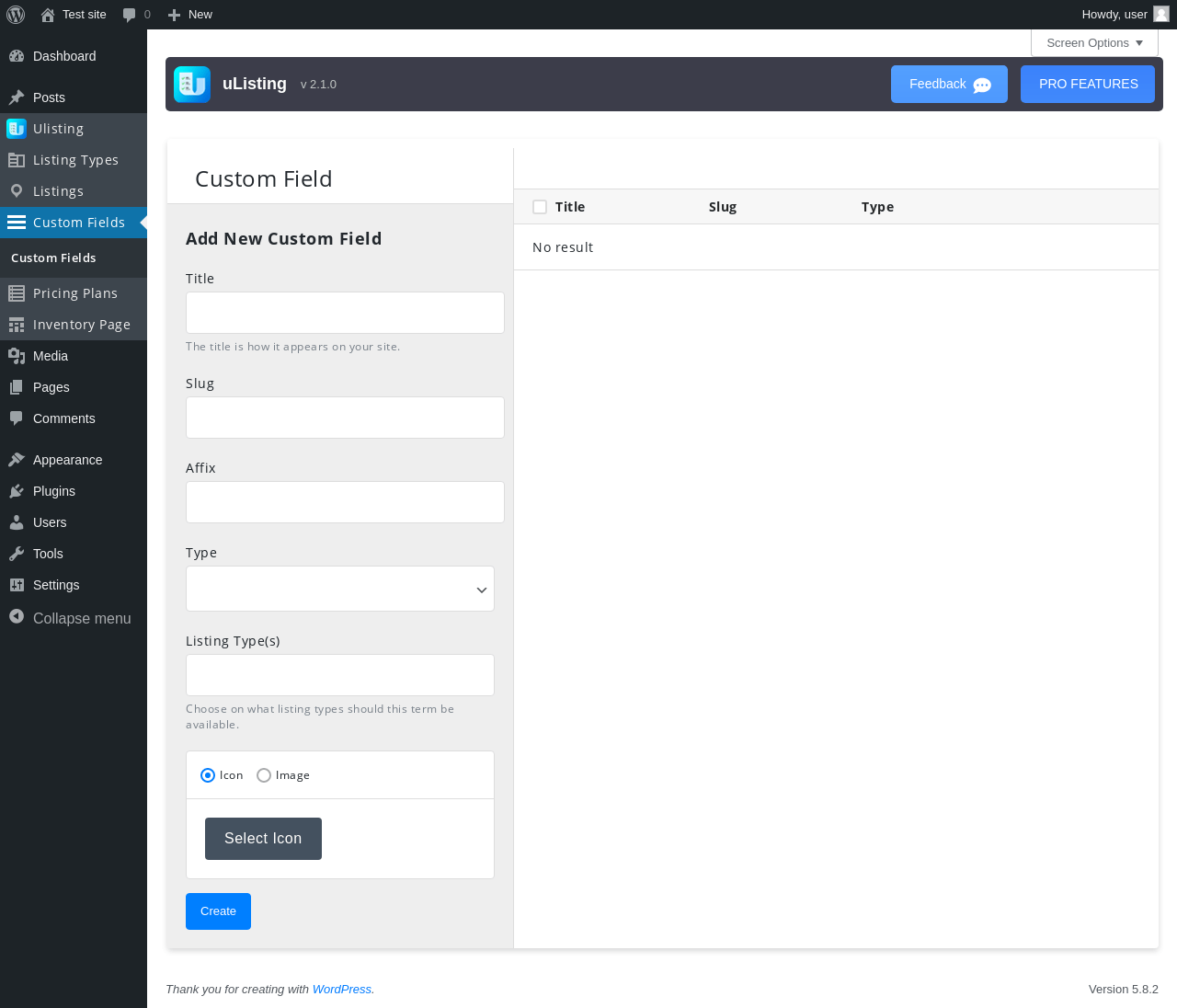
Task: Click the 'No result' table text
Action: click(563, 247)
